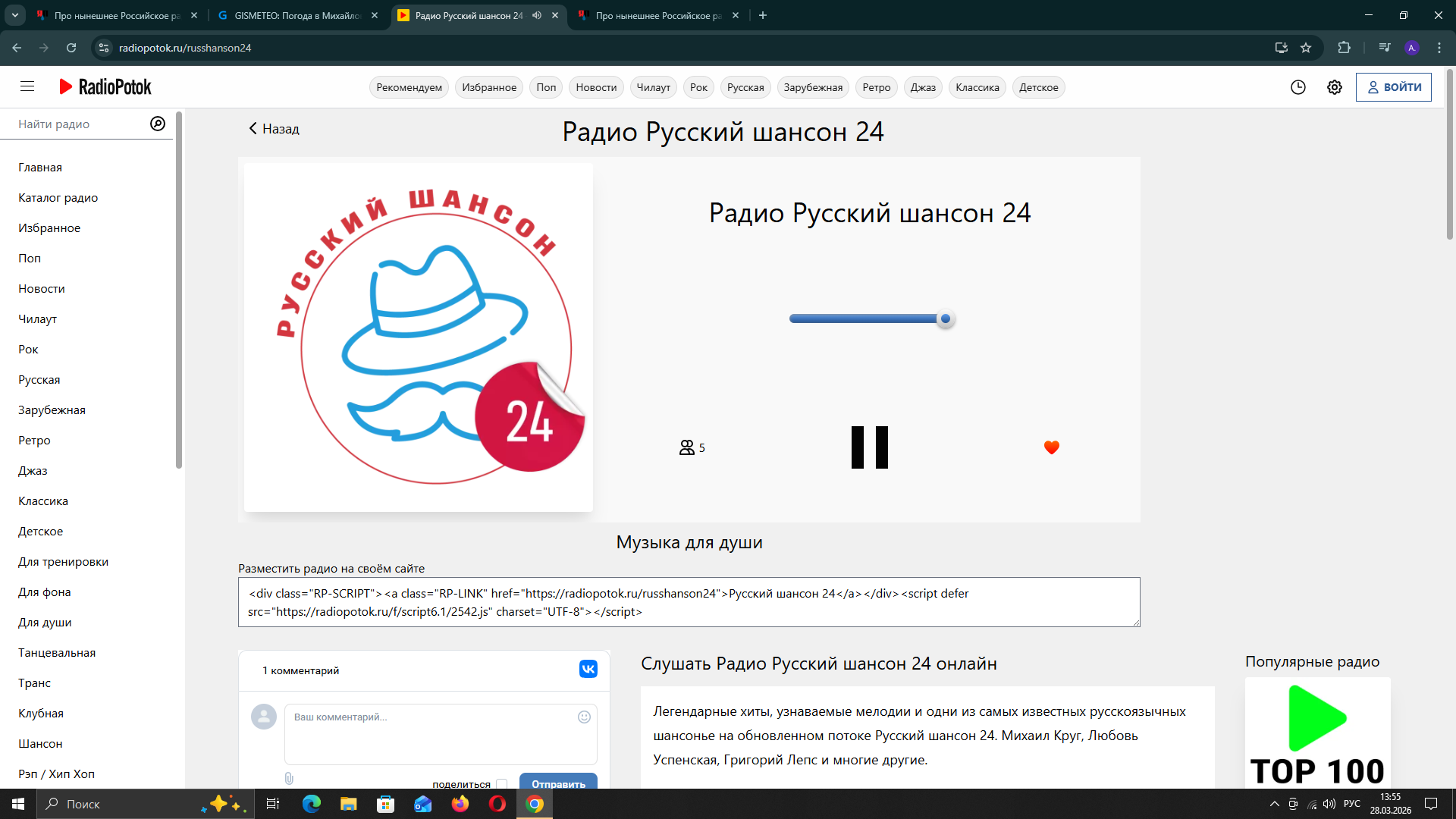Image resolution: width=1456 pixels, height=819 pixels.
Task: Click the commenter avatar icon
Action: (x=264, y=717)
